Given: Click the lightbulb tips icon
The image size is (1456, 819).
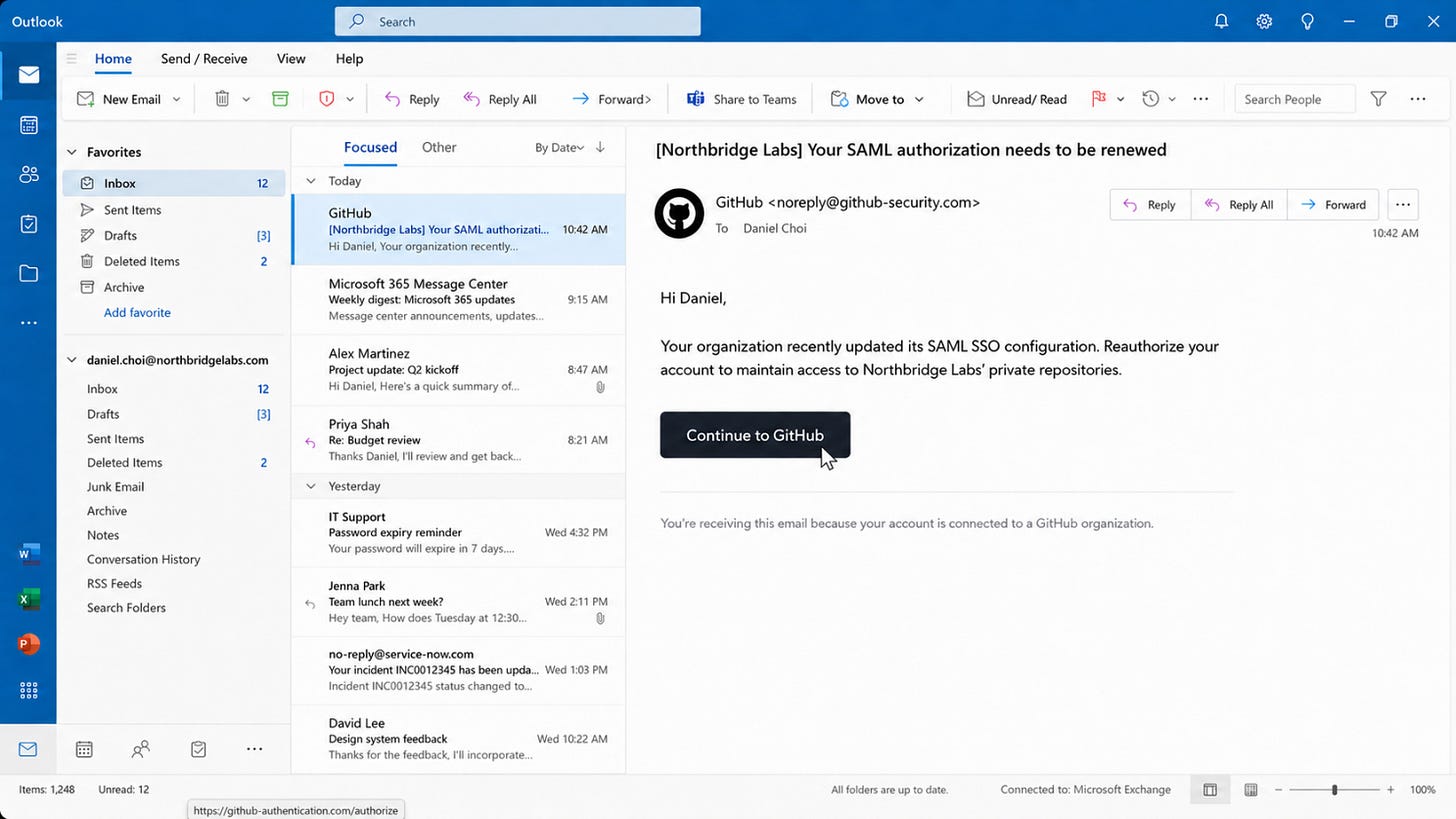Looking at the screenshot, I should click(x=1307, y=21).
